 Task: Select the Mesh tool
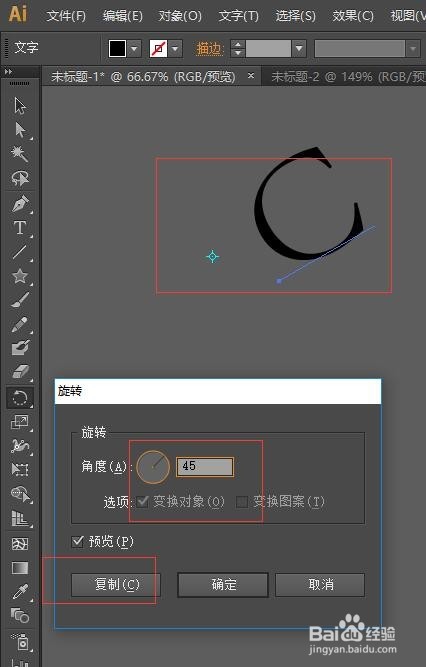click(x=20, y=544)
